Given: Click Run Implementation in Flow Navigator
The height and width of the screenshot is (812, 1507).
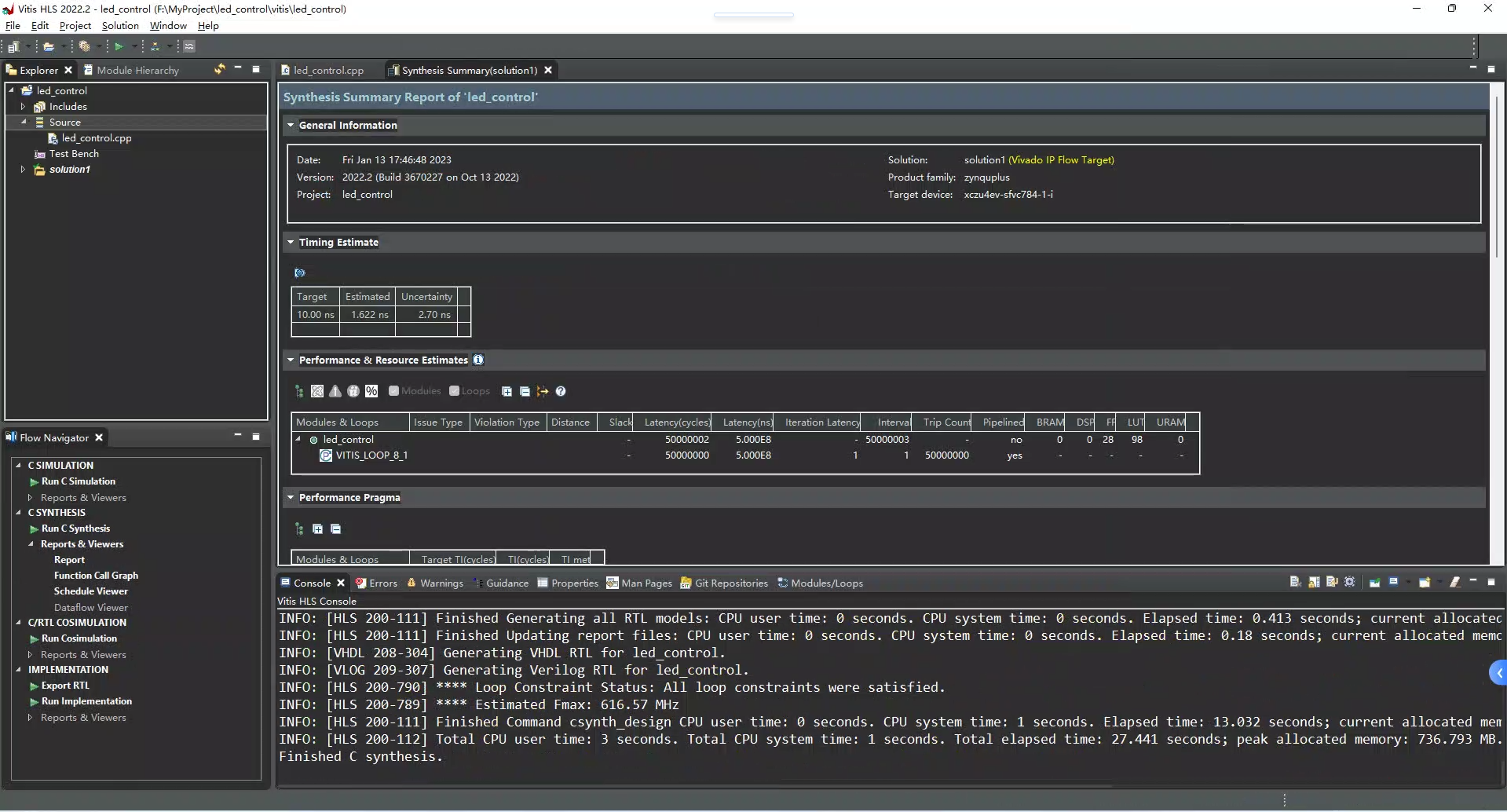Looking at the screenshot, I should pyautogui.click(x=86, y=700).
